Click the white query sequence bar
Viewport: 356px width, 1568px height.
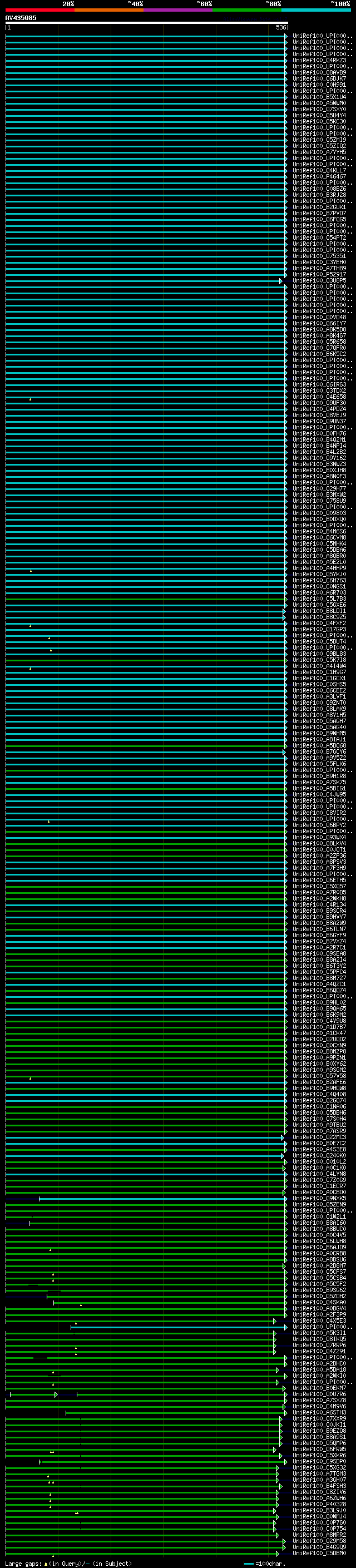tap(146, 22)
